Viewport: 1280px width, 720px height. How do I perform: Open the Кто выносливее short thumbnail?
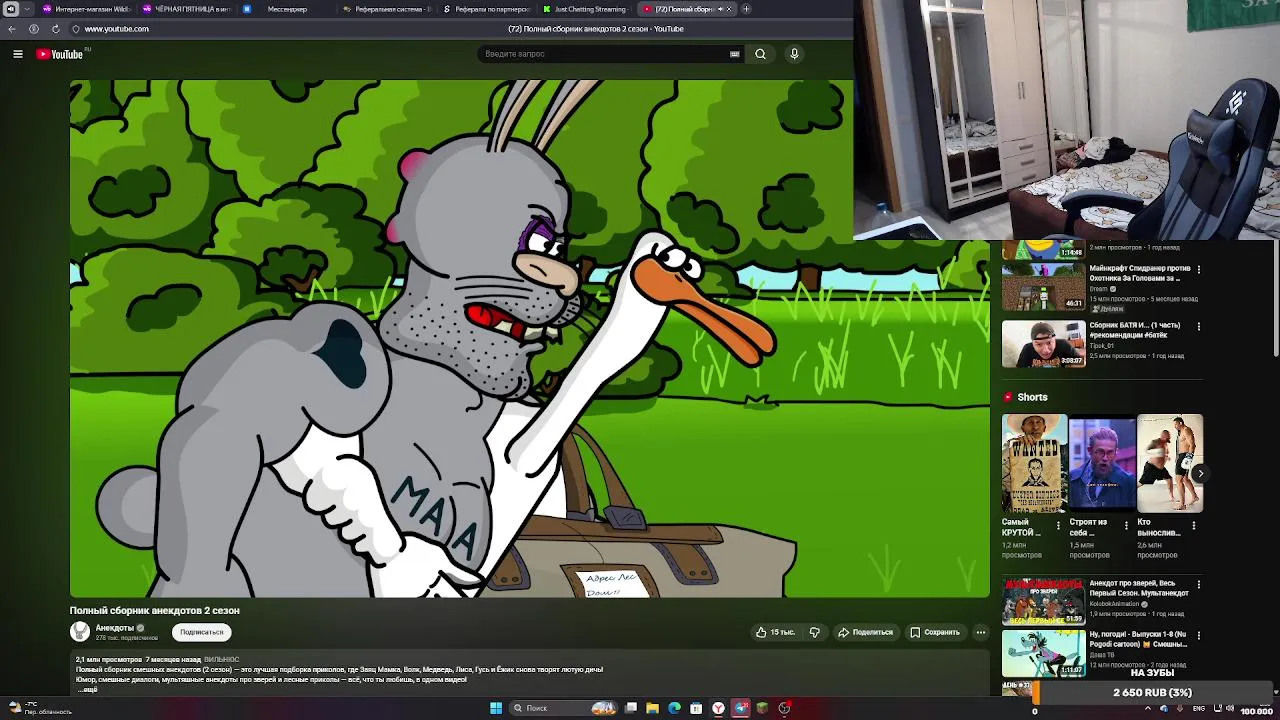tap(1170, 464)
